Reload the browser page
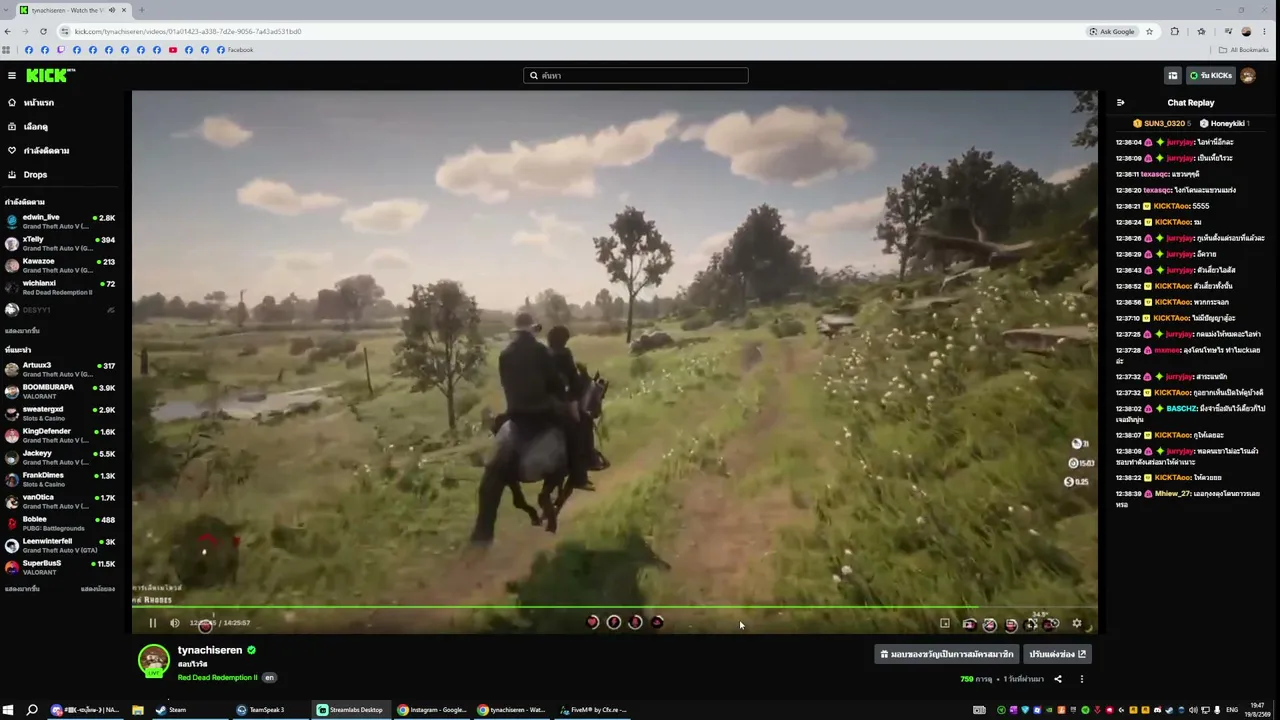The image size is (1280, 720). coord(43,31)
